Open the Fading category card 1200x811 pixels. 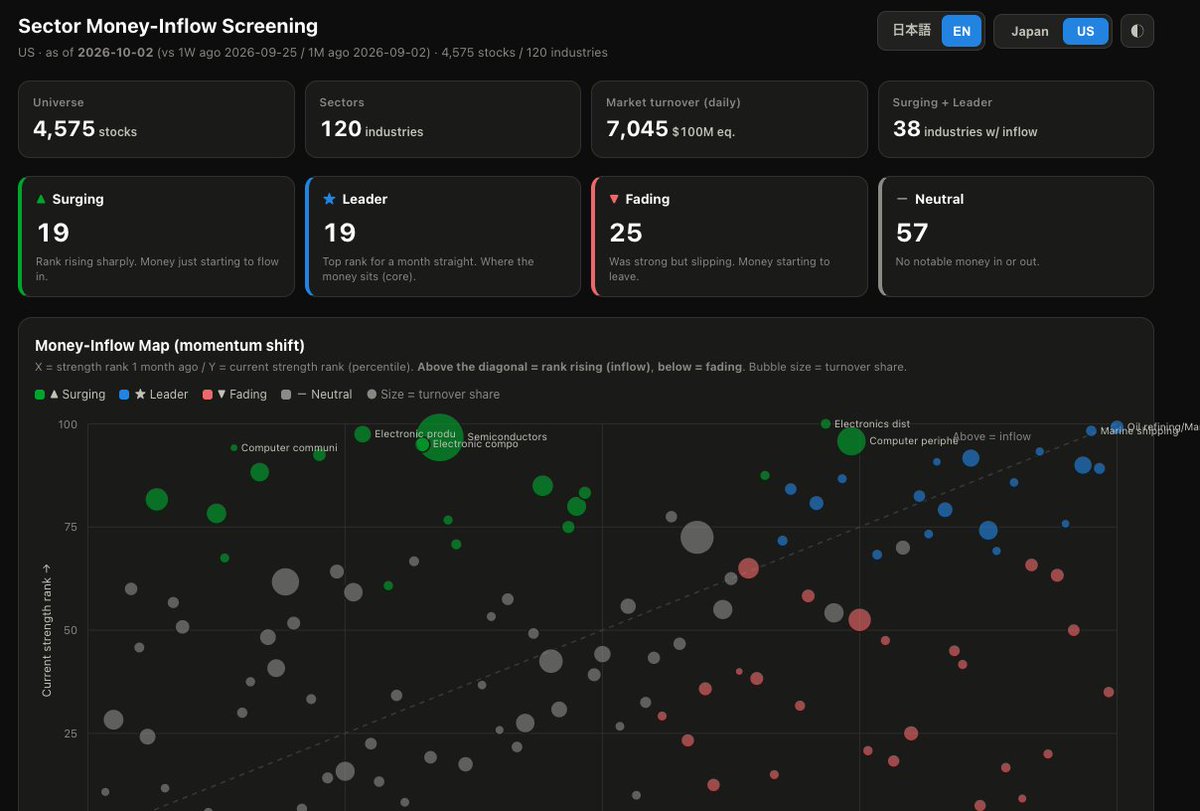click(x=729, y=236)
